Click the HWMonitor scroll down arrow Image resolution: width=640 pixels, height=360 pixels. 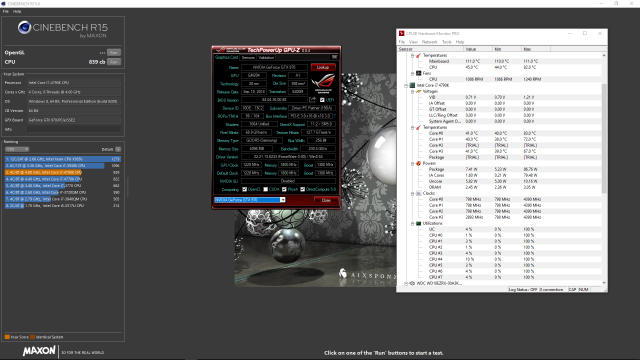(604, 283)
